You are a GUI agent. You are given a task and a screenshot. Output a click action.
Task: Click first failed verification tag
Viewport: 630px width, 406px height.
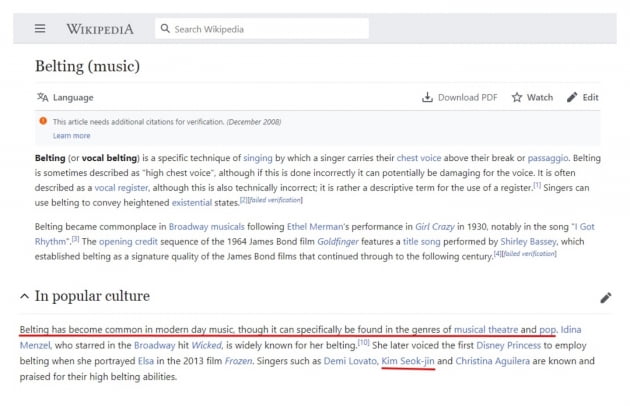(x=275, y=200)
